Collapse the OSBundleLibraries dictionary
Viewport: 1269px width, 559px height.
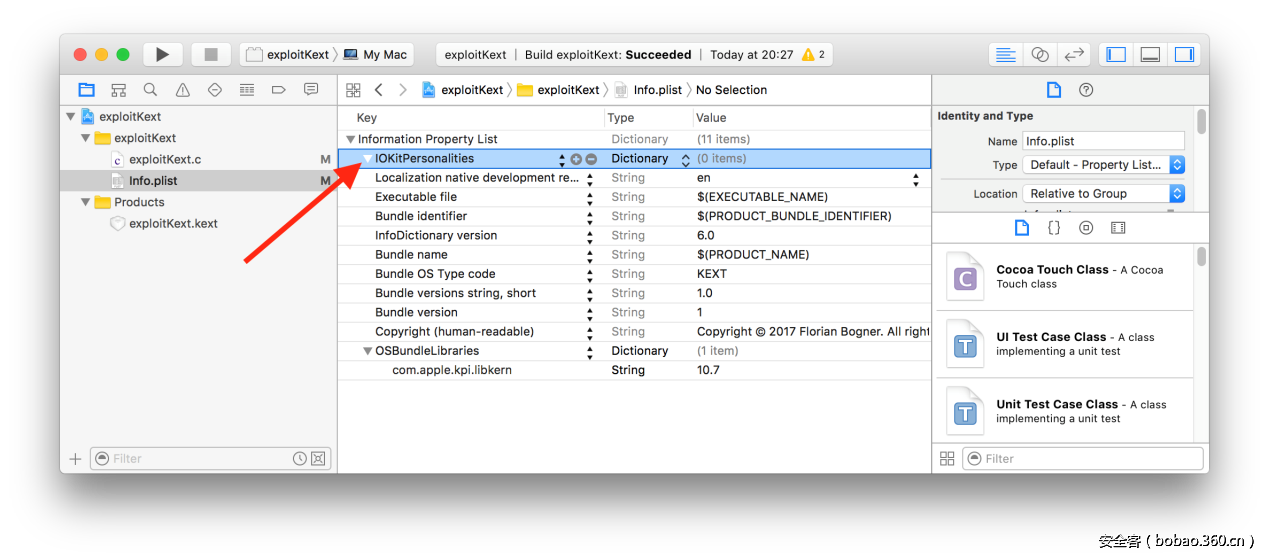click(367, 351)
